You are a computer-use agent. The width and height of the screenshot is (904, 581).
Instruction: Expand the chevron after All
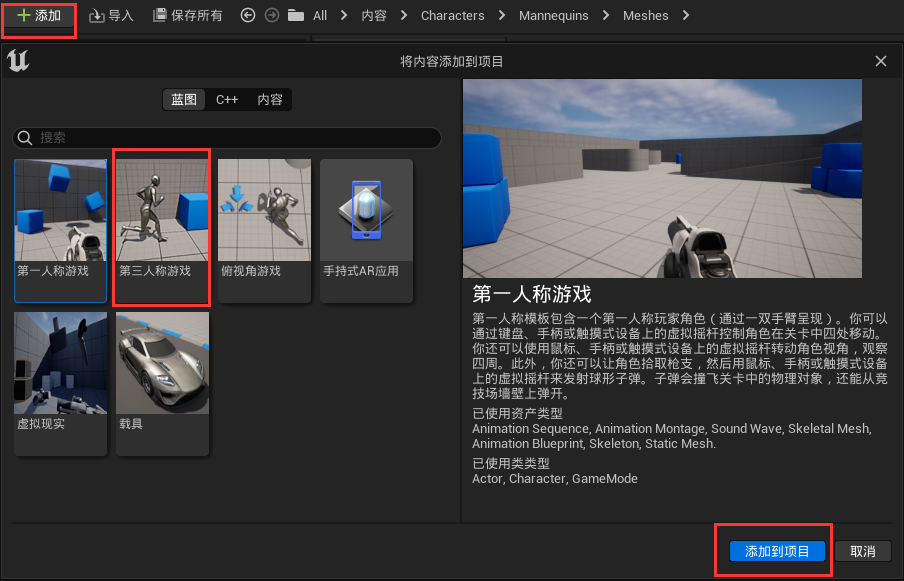click(344, 16)
